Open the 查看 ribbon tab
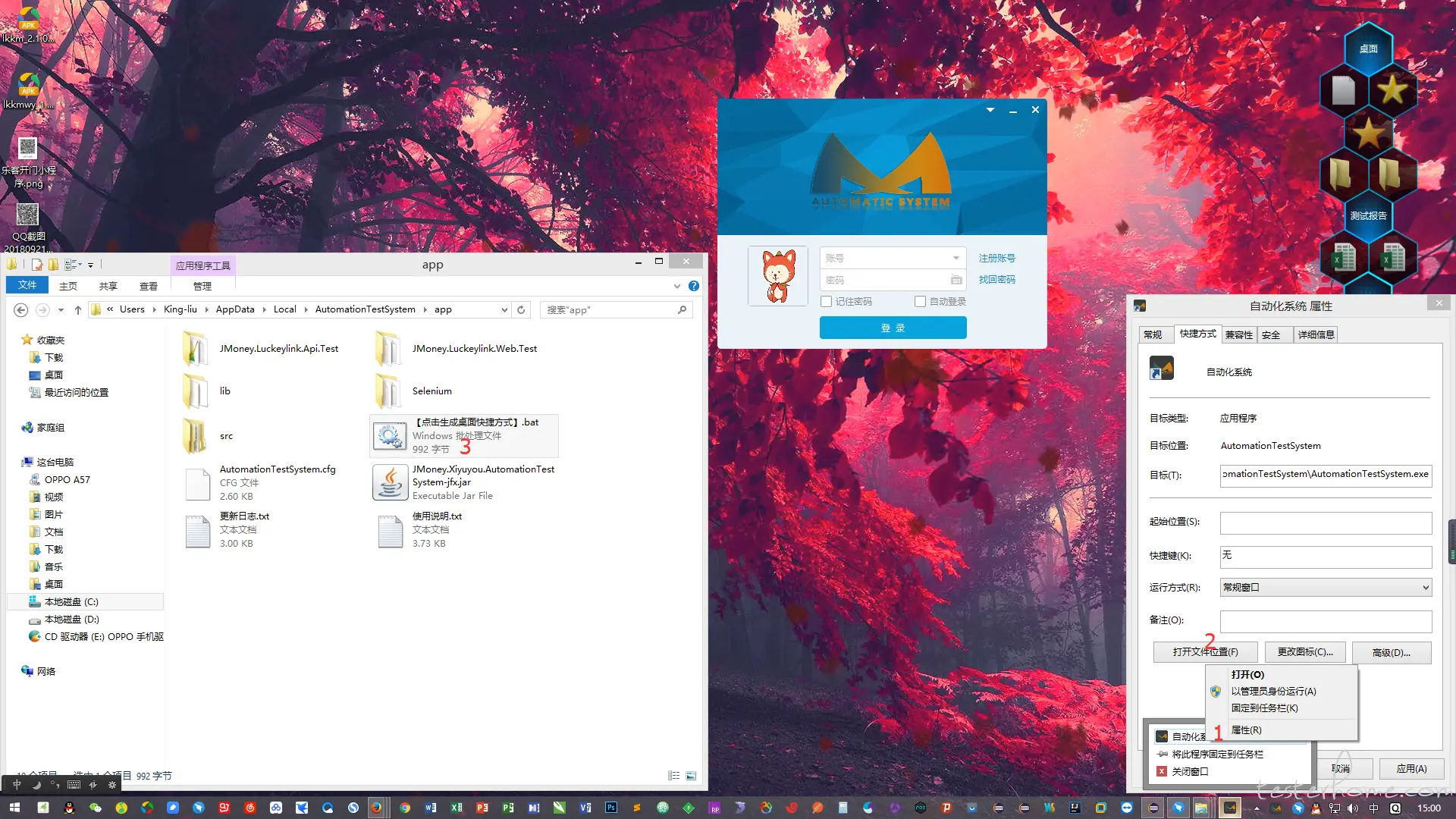Viewport: 1456px width, 819px height. coord(148,286)
